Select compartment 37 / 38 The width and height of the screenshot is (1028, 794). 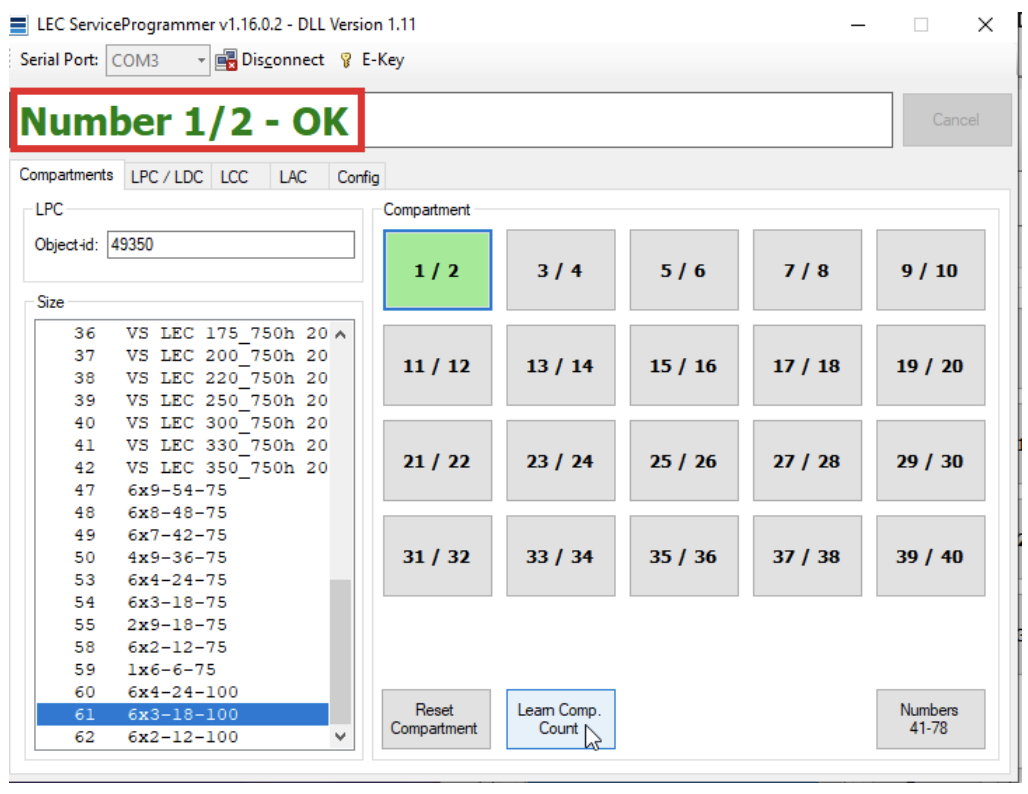pos(807,556)
